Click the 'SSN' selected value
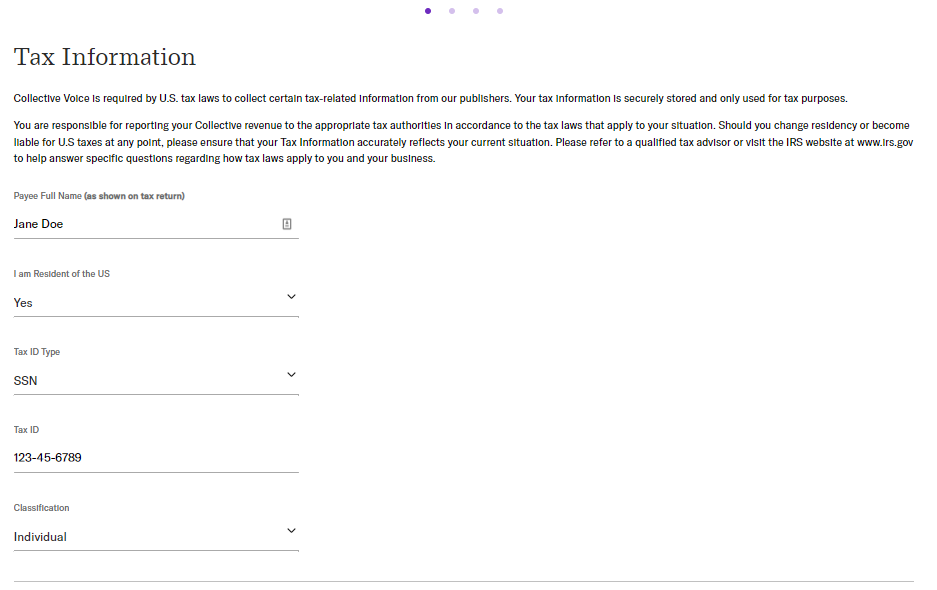The image size is (937, 590). pyautogui.click(x=26, y=381)
